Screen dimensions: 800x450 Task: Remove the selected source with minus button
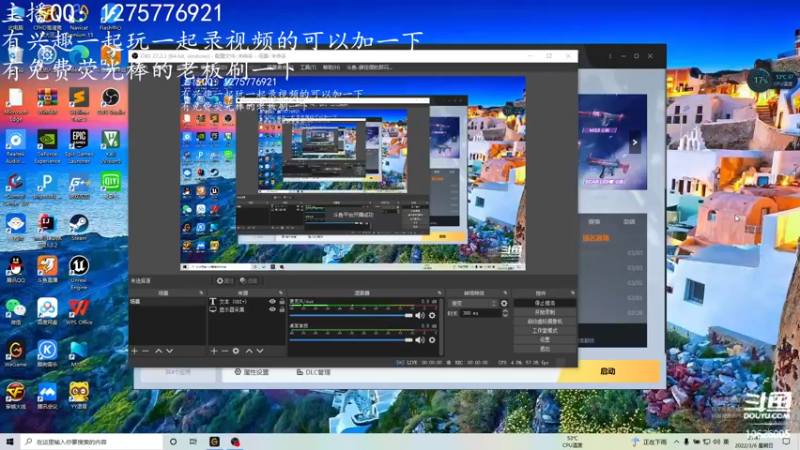224,351
